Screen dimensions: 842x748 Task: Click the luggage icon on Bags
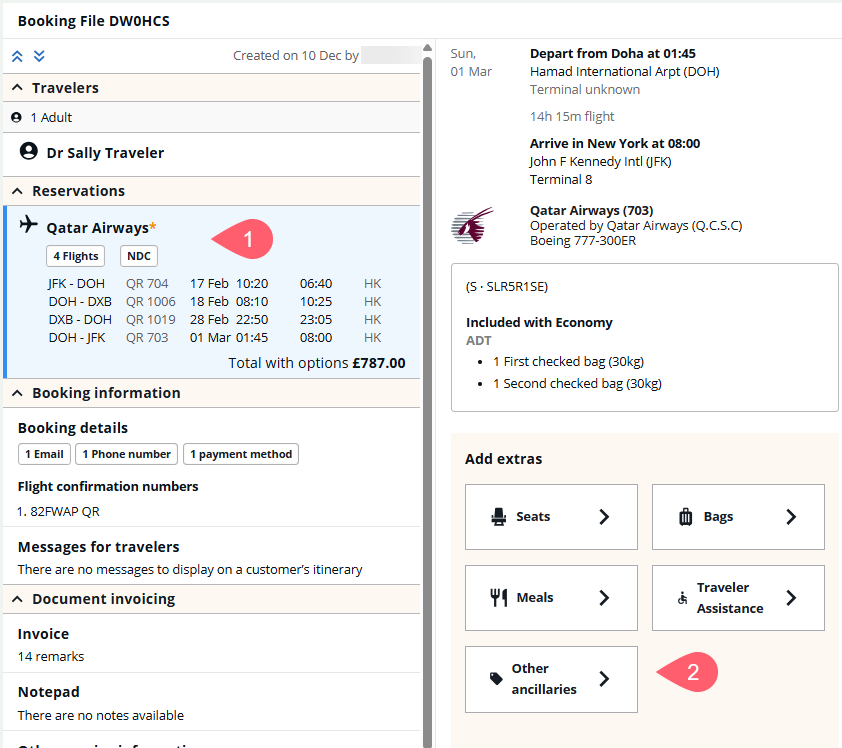pos(686,517)
